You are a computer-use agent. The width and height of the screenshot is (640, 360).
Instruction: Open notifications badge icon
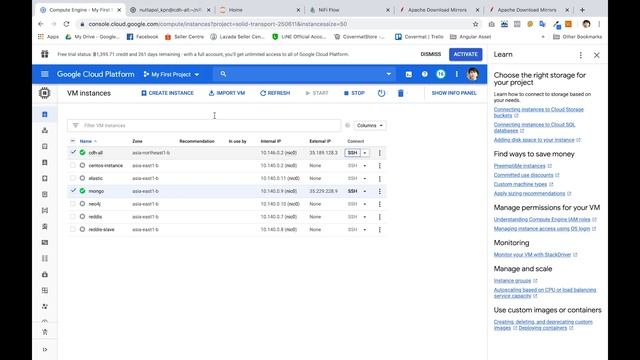tap(440, 74)
